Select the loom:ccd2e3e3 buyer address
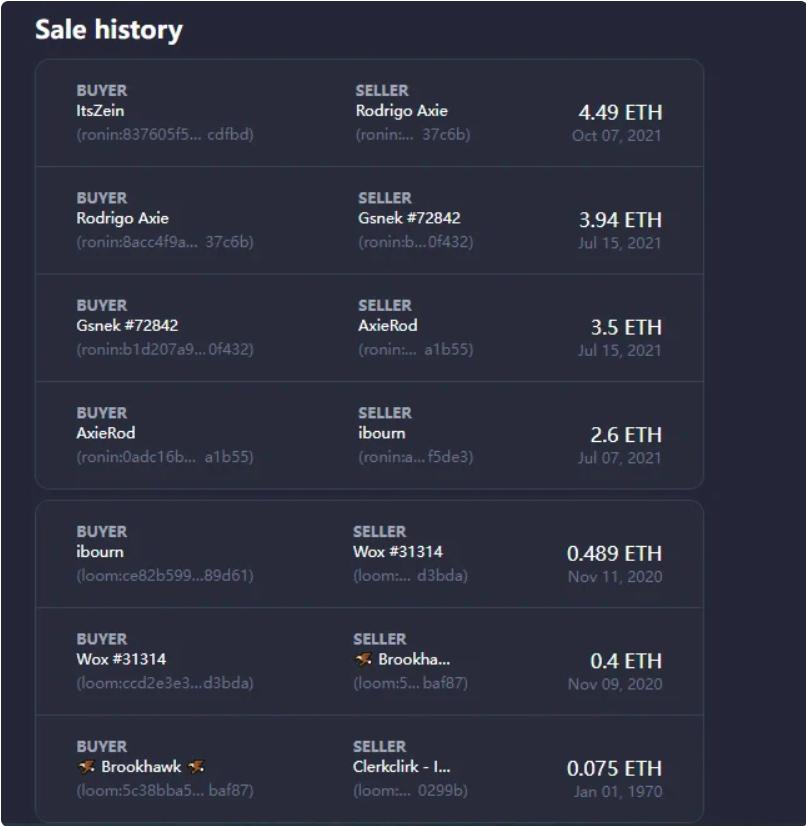806x826 pixels. 165,683
